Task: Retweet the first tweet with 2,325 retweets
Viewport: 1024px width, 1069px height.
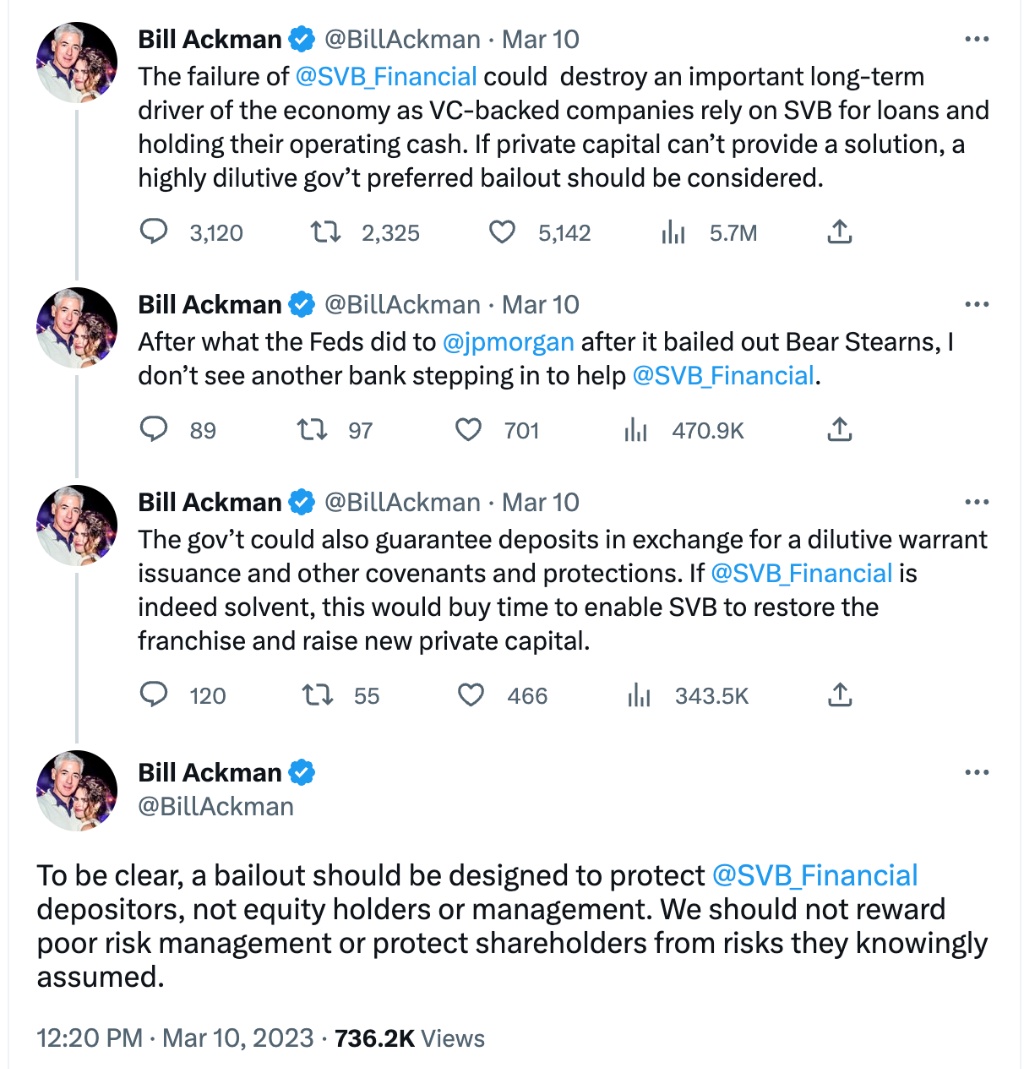Action: [x=322, y=233]
